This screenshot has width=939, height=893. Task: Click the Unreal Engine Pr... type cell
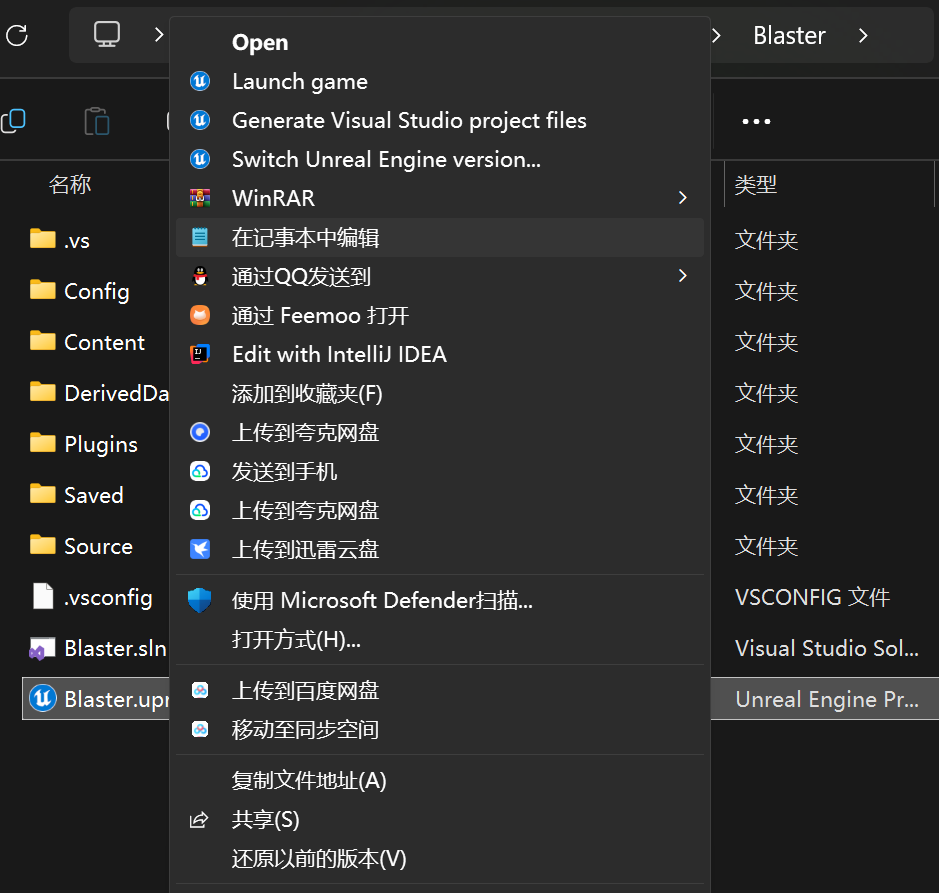pyautogui.click(x=826, y=699)
